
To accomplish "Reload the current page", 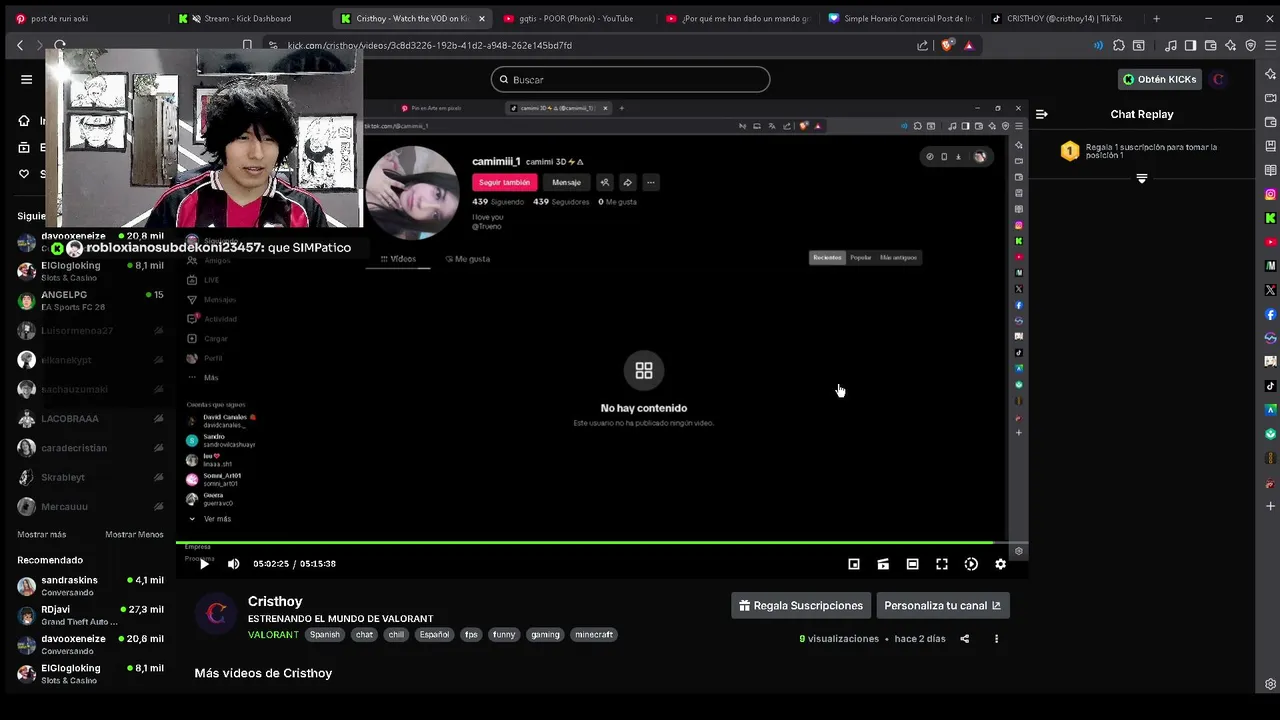I will point(60,45).
